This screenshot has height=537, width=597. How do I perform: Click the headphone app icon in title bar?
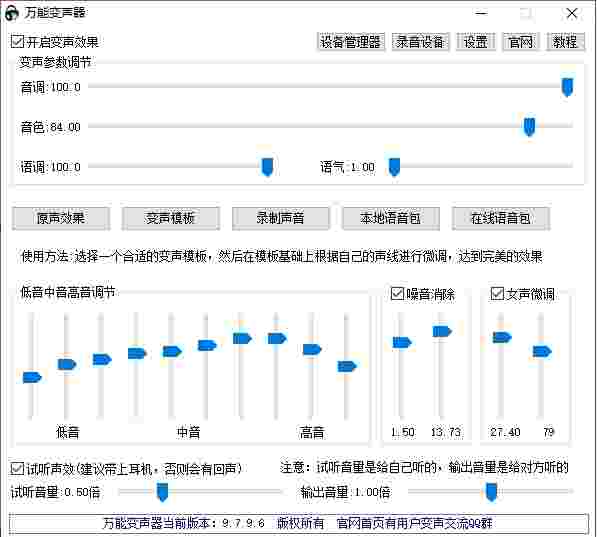pos(12,13)
